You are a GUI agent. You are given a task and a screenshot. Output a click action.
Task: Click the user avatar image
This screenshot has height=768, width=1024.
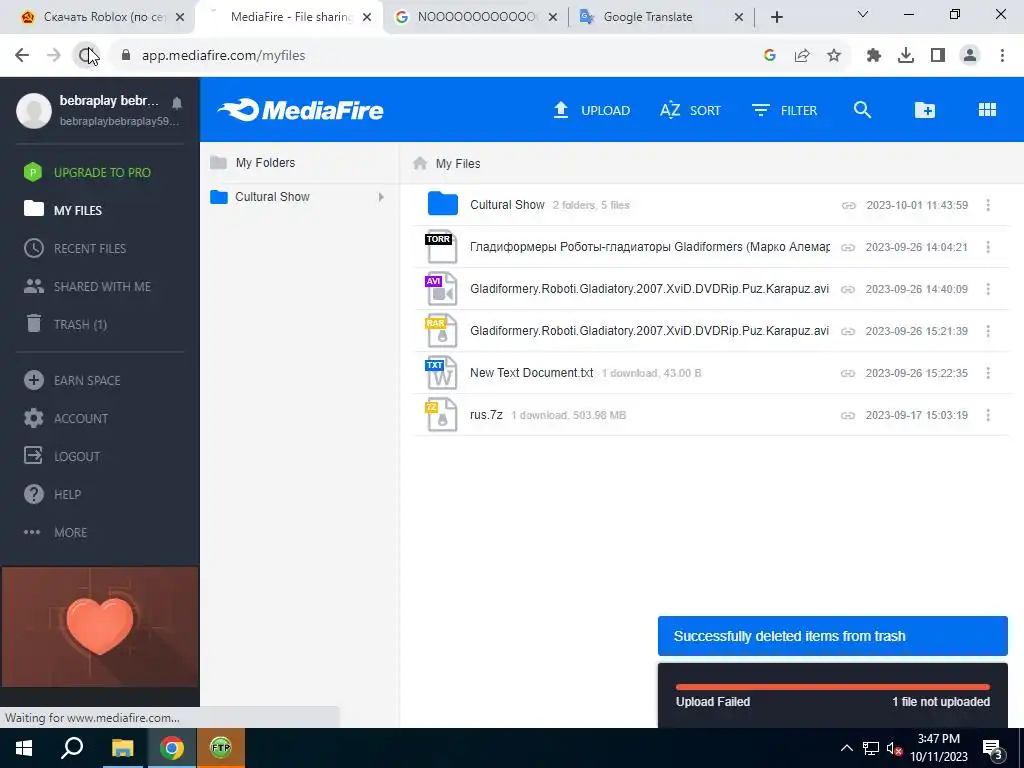click(33, 110)
